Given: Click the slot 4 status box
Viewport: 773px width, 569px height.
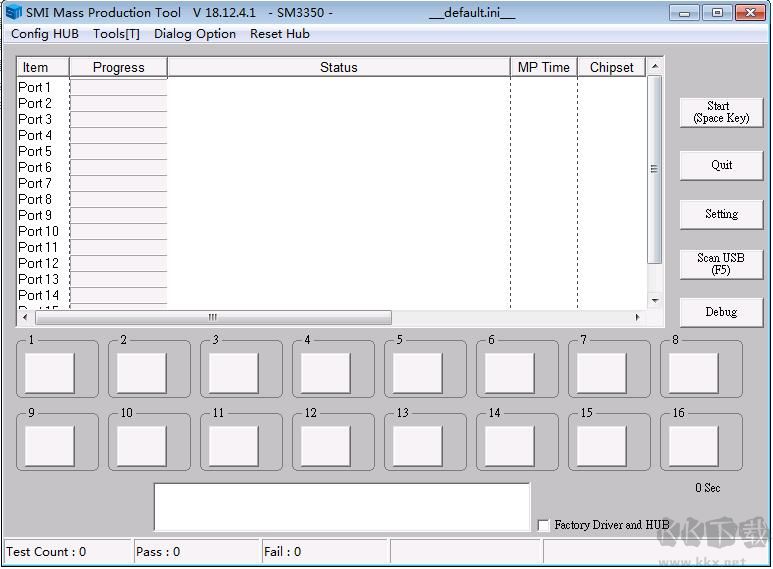Looking at the screenshot, I should pyautogui.click(x=325, y=373).
